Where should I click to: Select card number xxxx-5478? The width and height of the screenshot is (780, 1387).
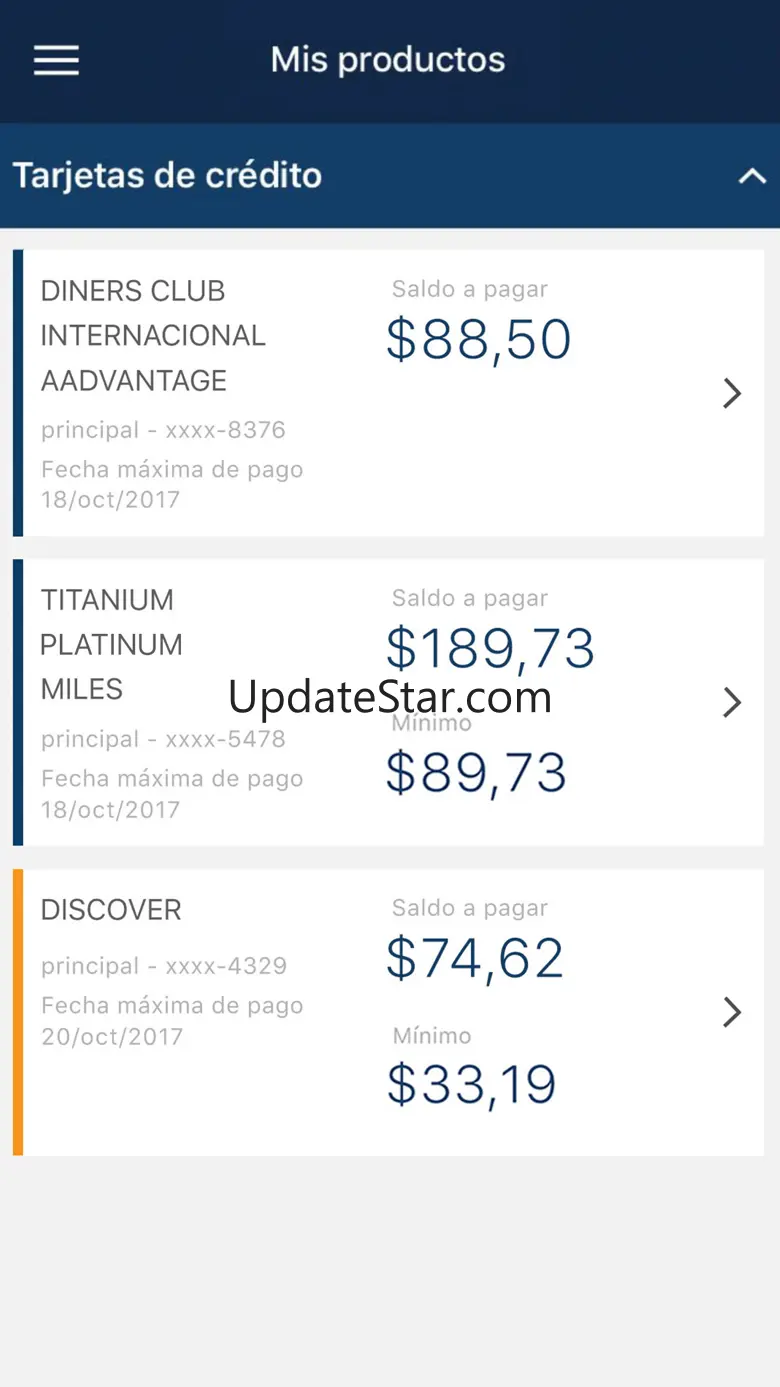tap(225, 739)
